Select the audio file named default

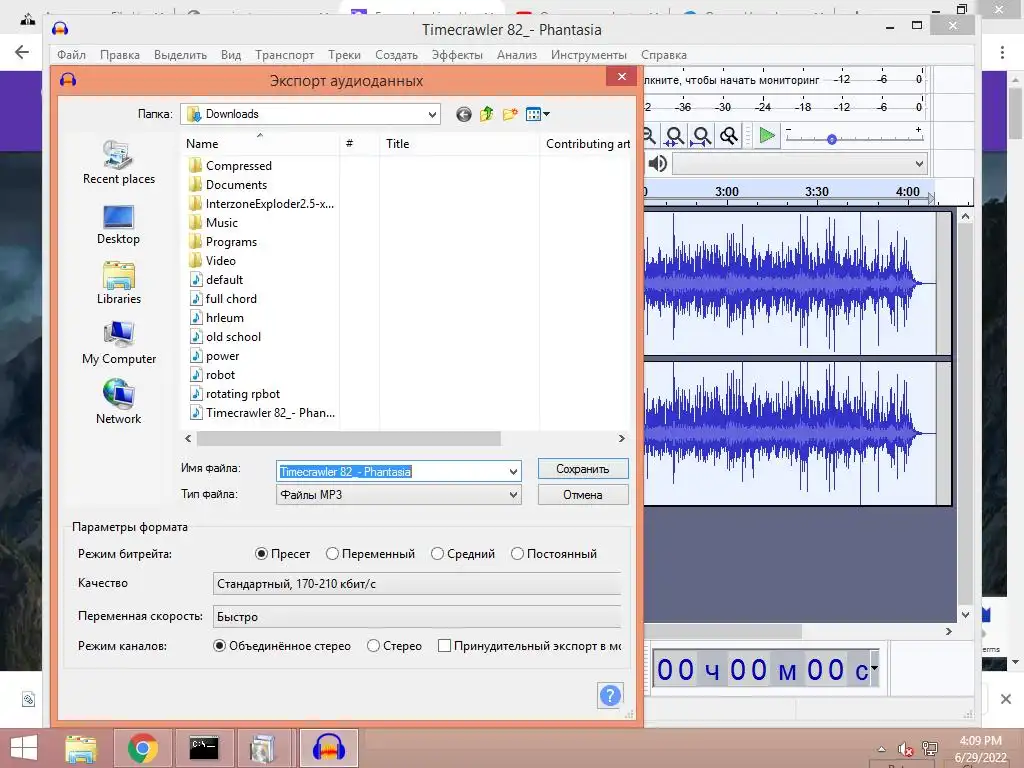point(224,280)
